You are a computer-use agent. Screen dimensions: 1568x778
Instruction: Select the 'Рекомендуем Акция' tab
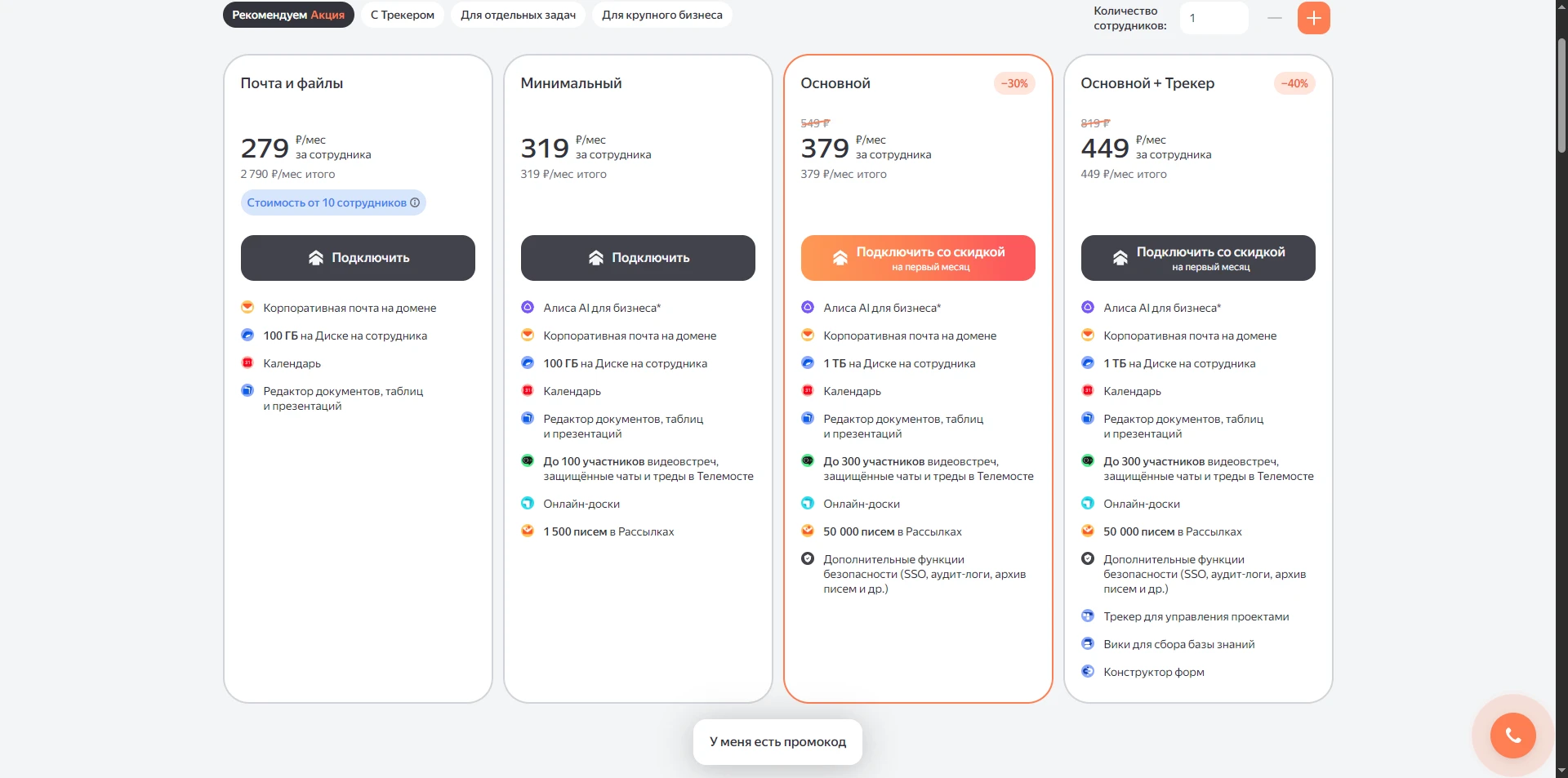click(x=288, y=15)
